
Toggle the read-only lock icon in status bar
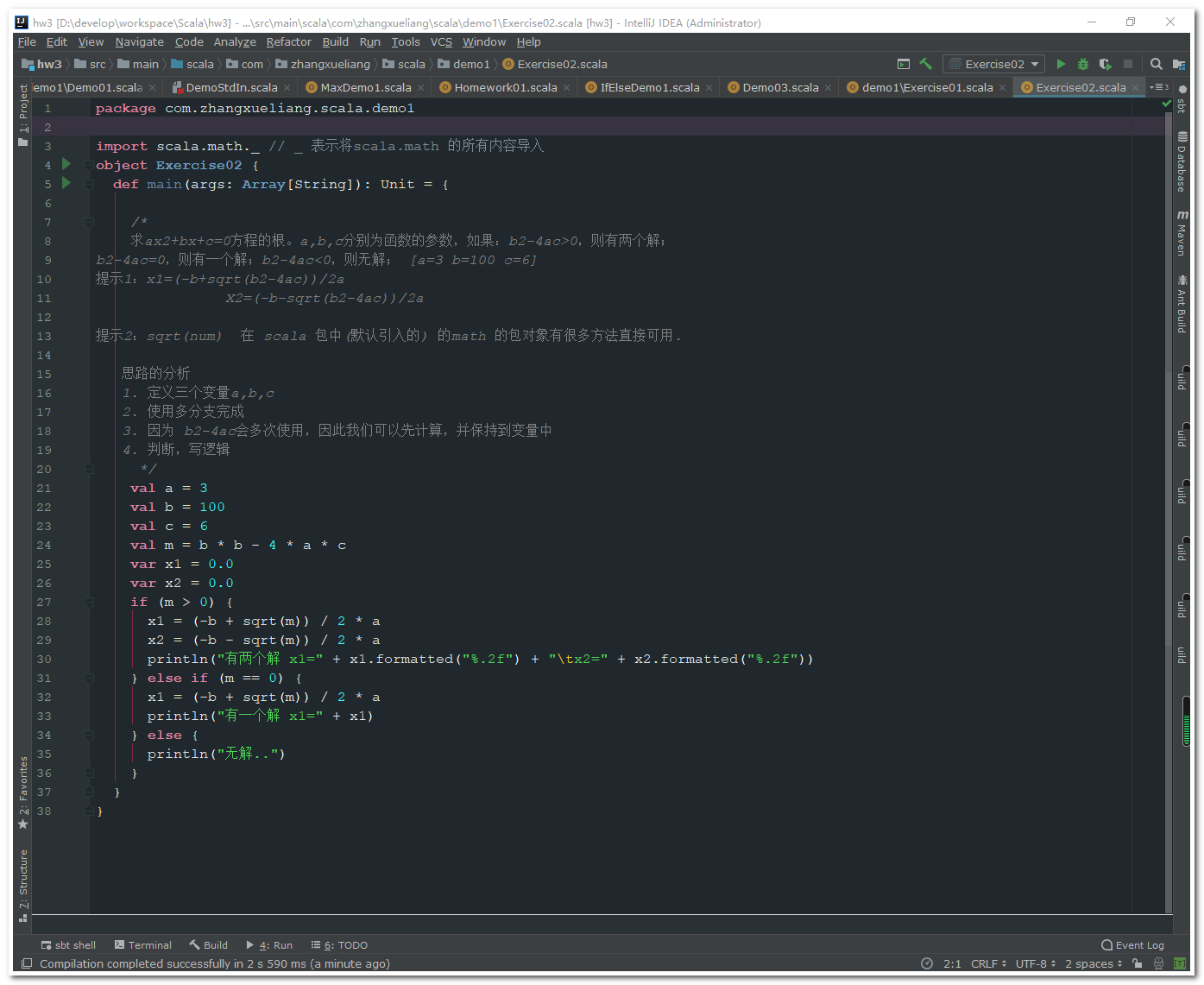tap(1138, 963)
